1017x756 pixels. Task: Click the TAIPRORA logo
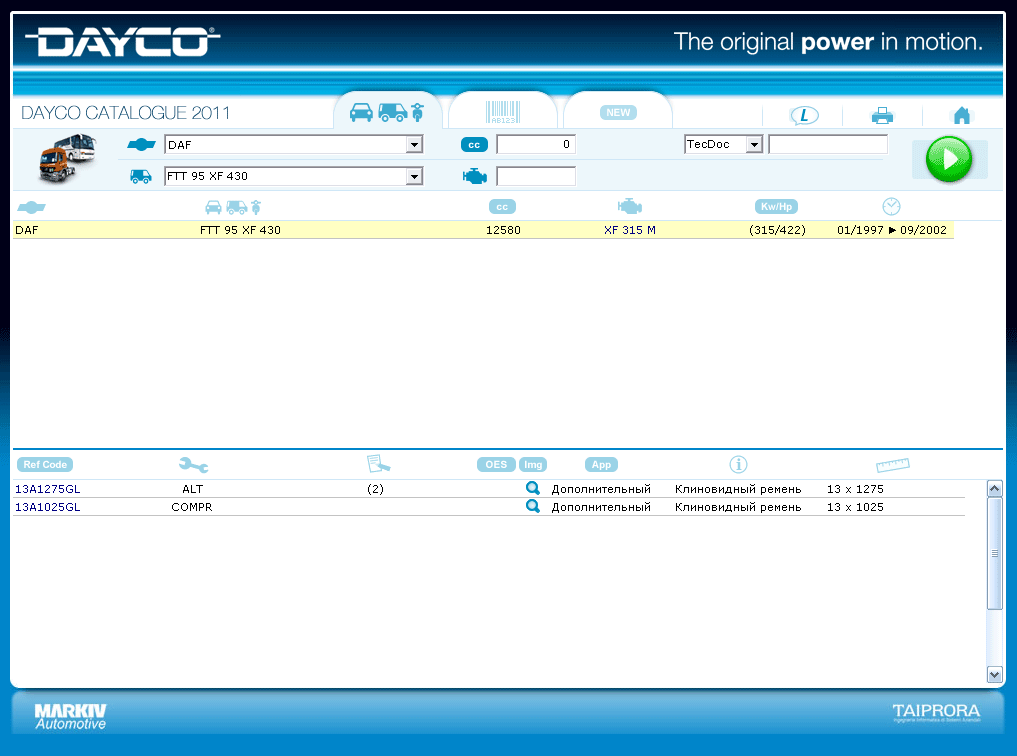click(936, 713)
